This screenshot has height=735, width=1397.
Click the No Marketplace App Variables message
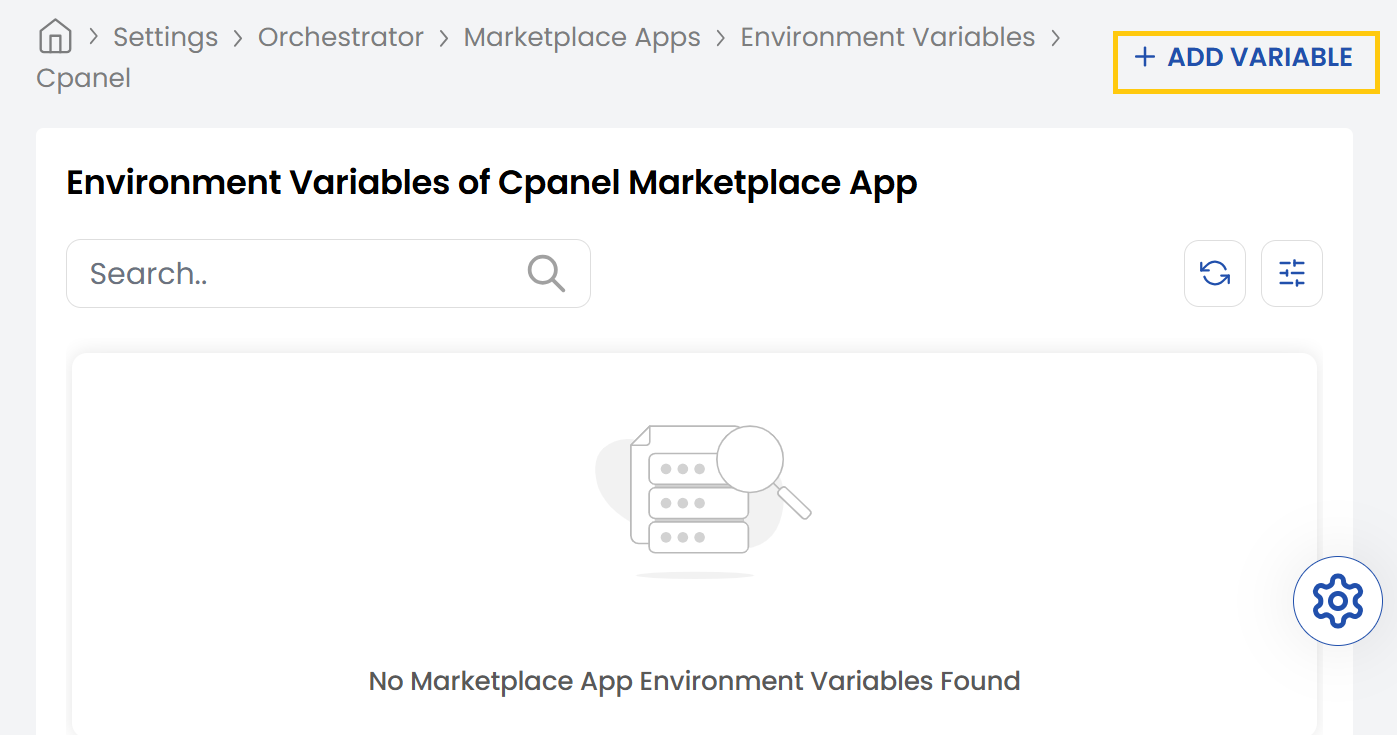694,681
